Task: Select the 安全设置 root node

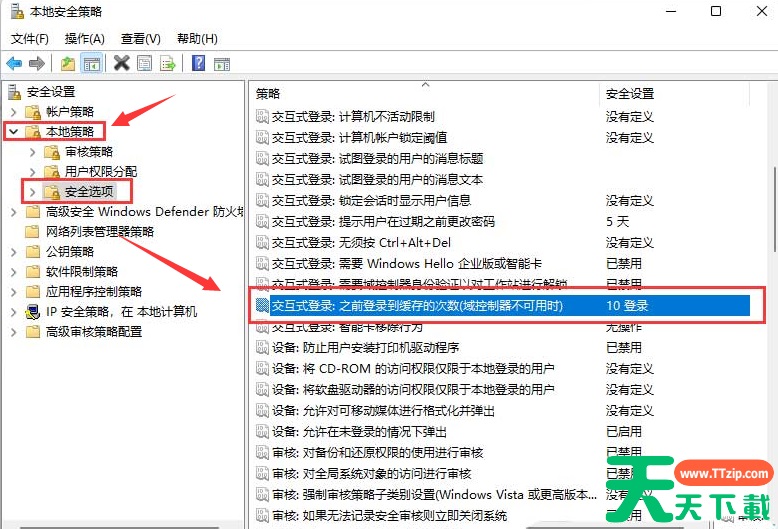Action: click(x=51, y=92)
